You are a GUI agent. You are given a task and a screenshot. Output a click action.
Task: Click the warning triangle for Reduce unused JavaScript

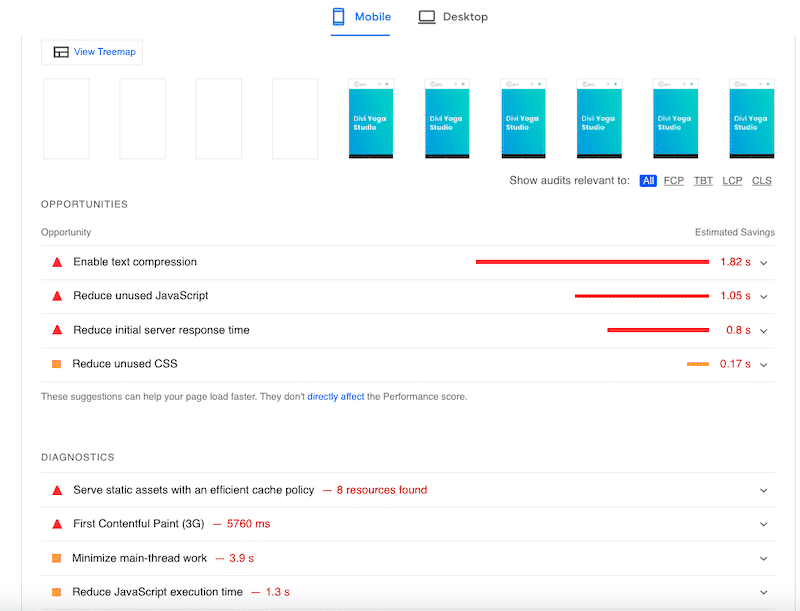57,295
